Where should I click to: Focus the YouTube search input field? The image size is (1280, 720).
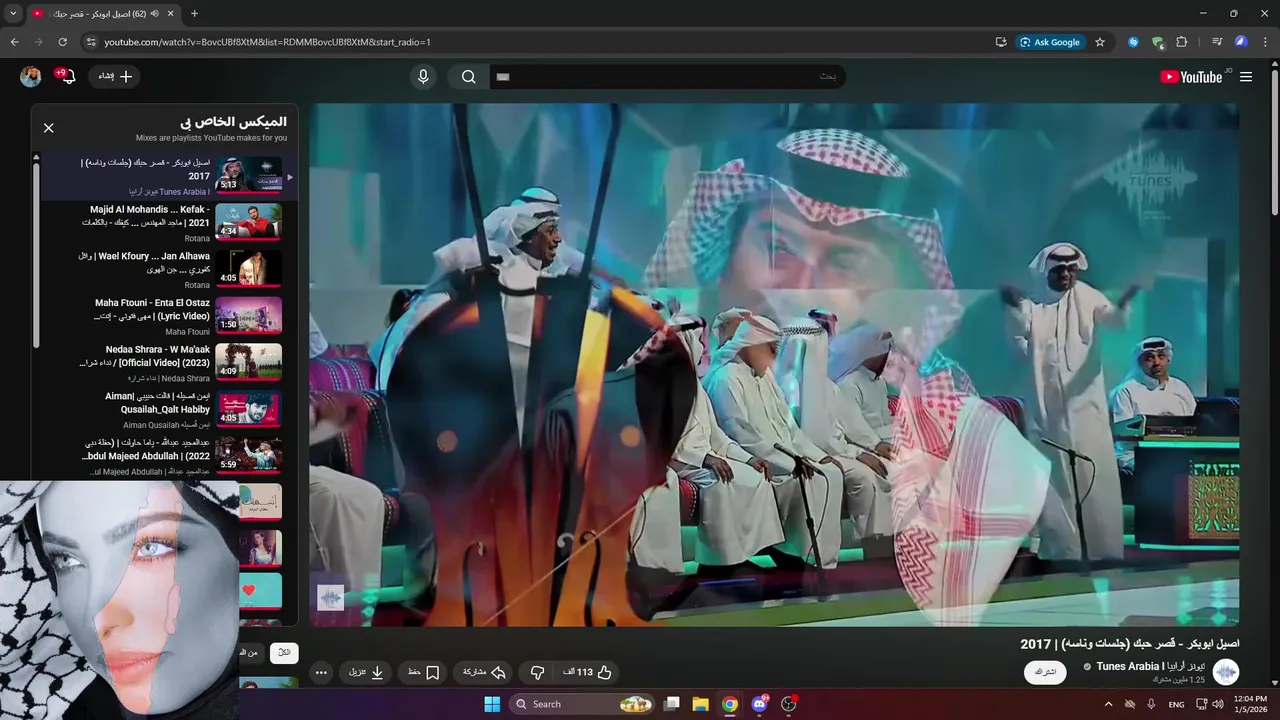(x=667, y=77)
